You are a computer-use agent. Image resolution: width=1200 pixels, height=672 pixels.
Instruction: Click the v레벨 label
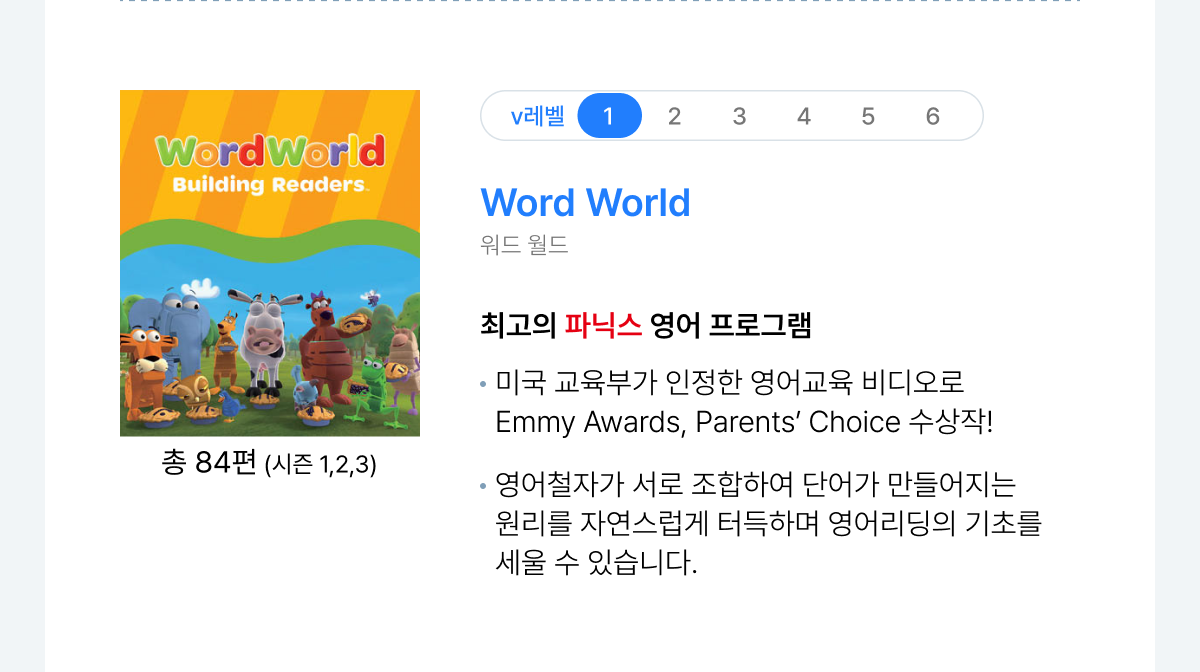click(x=538, y=115)
